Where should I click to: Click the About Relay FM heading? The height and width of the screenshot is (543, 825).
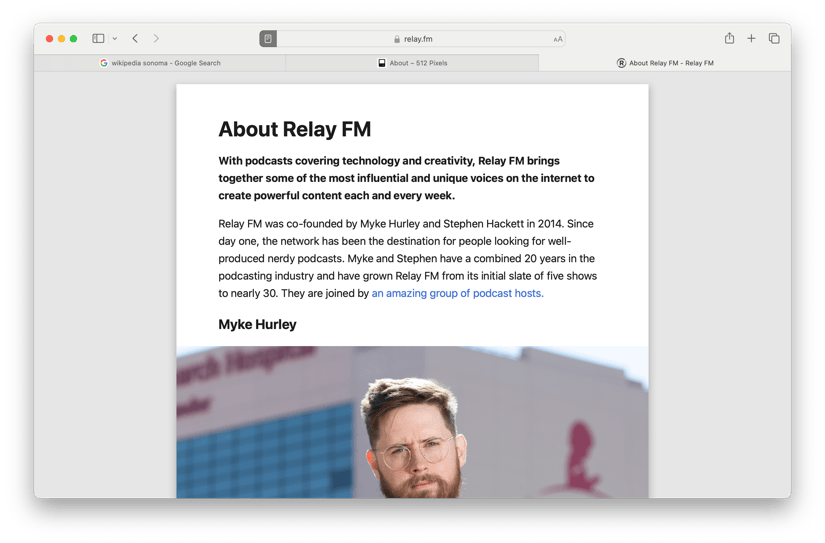point(295,129)
